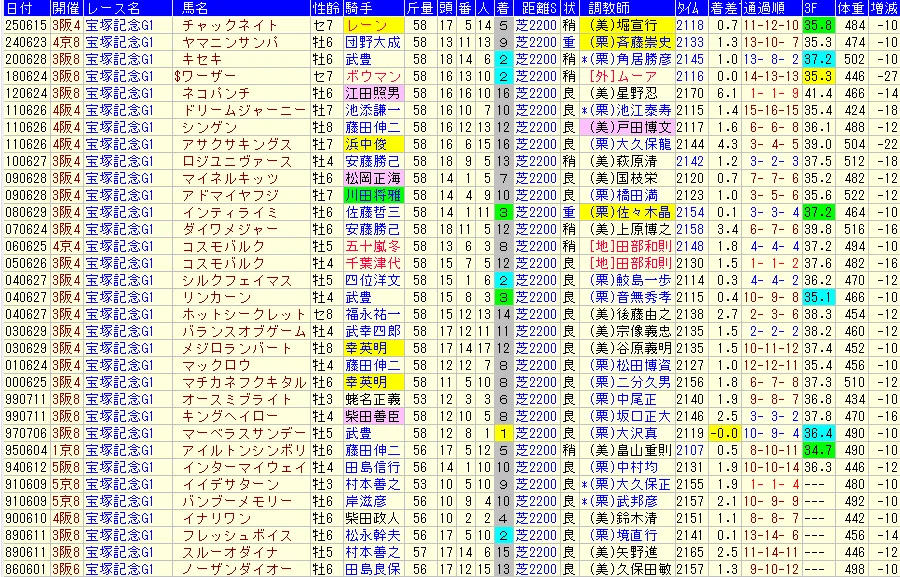Click date 970706
Image resolution: width=900 pixels, height=577 pixels.
tap(25, 433)
